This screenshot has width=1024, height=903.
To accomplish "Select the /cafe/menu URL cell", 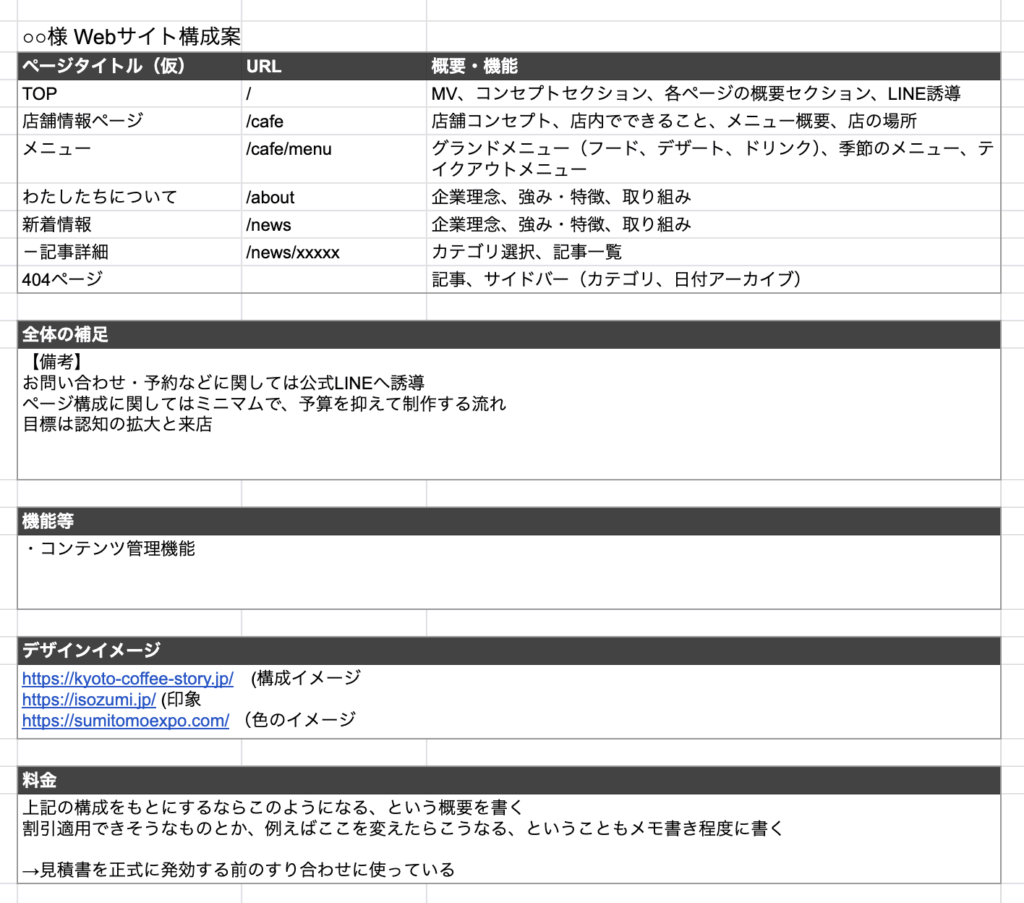I will [288, 149].
